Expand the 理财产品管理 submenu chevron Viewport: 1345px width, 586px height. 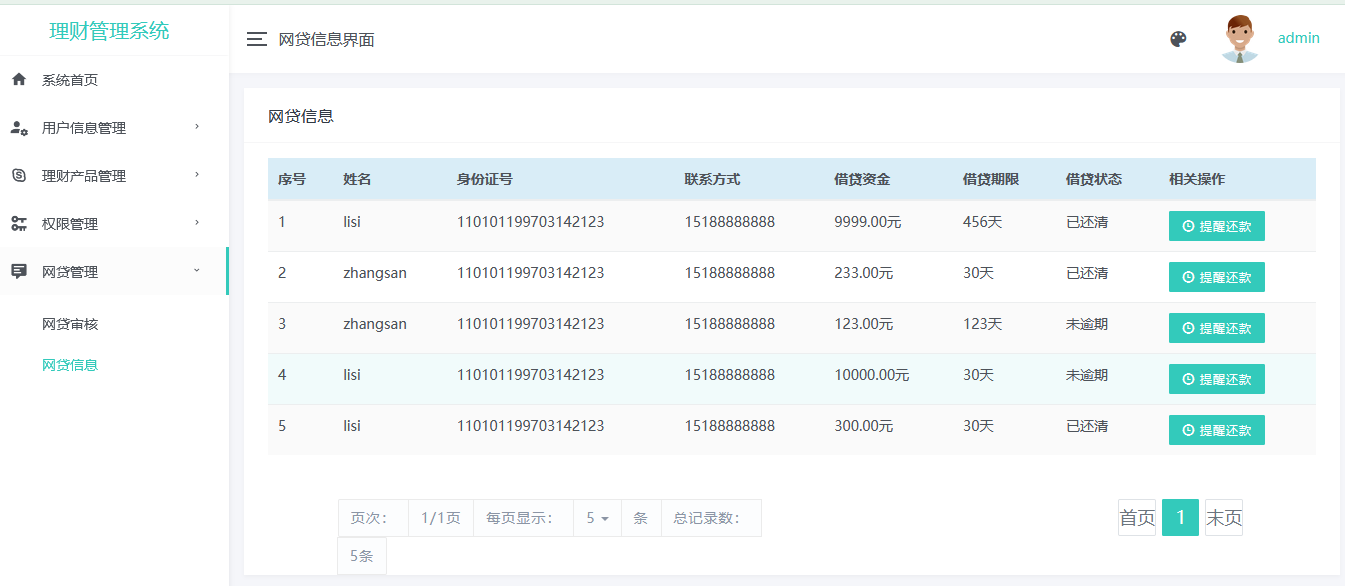197,175
